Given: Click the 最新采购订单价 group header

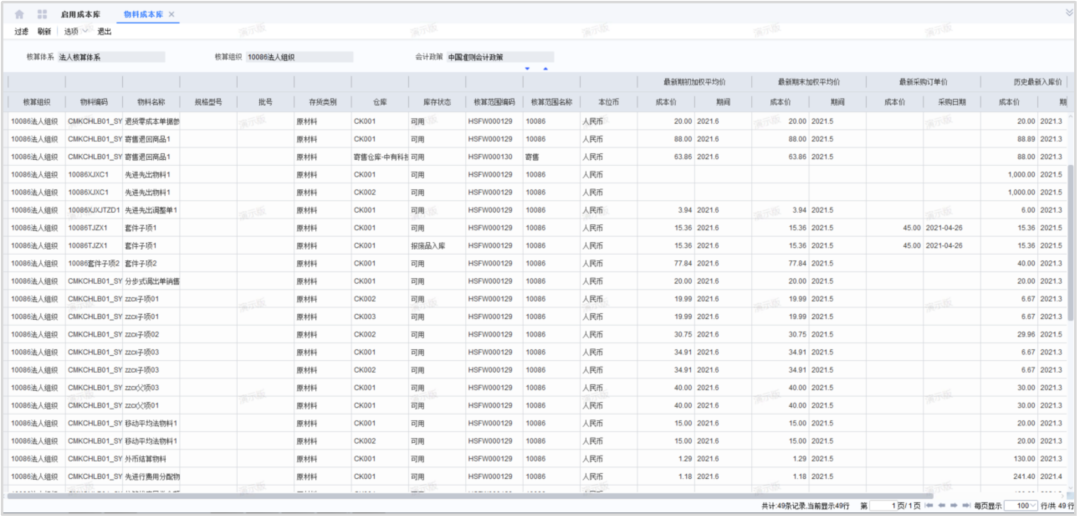Looking at the screenshot, I should tap(923, 82).
